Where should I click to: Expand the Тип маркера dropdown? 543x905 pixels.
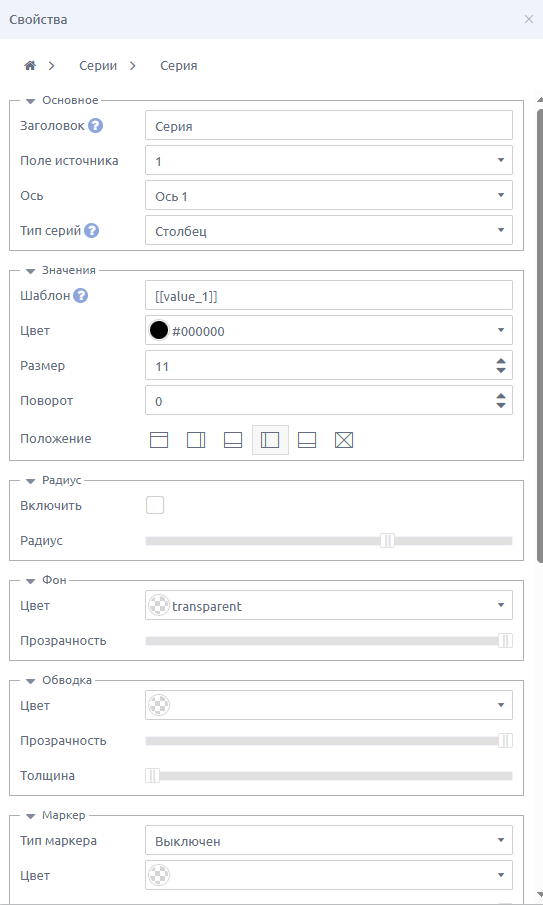pos(328,840)
